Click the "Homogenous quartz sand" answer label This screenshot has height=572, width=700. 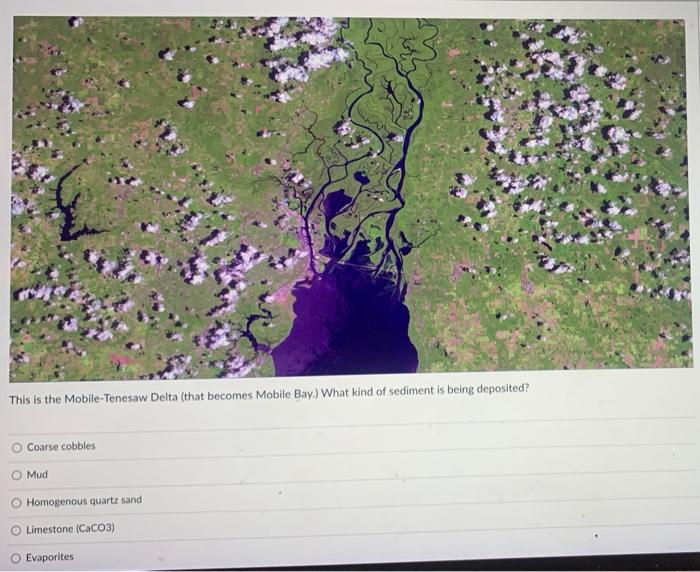coord(84,501)
